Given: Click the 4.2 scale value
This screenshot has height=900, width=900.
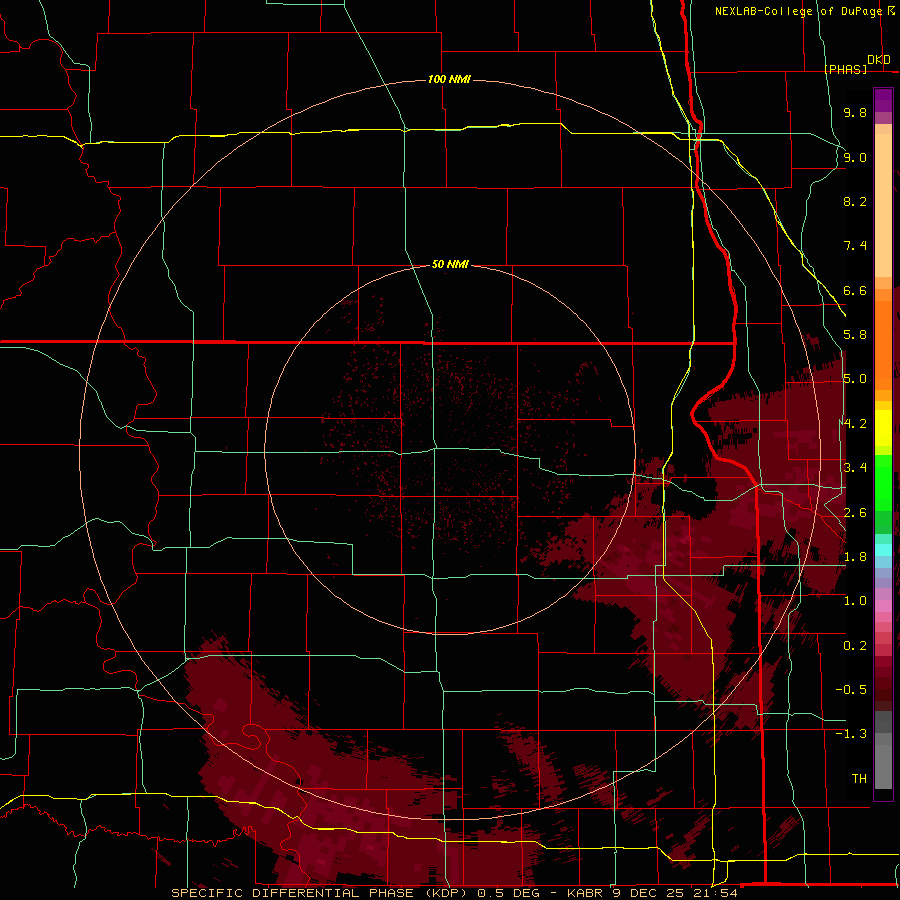Looking at the screenshot, I should pos(855,424).
